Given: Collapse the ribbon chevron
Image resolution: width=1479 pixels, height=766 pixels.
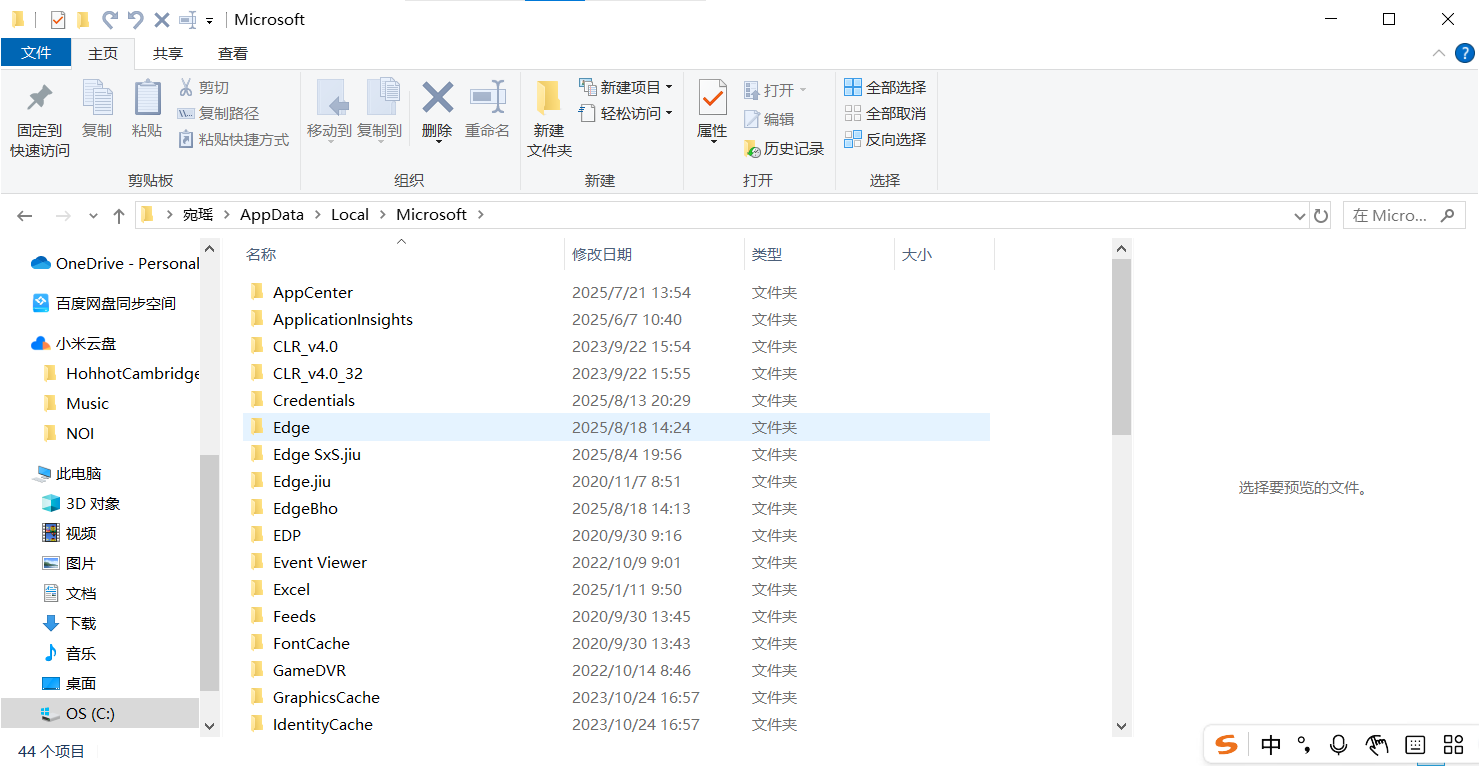Looking at the screenshot, I should (x=1438, y=53).
